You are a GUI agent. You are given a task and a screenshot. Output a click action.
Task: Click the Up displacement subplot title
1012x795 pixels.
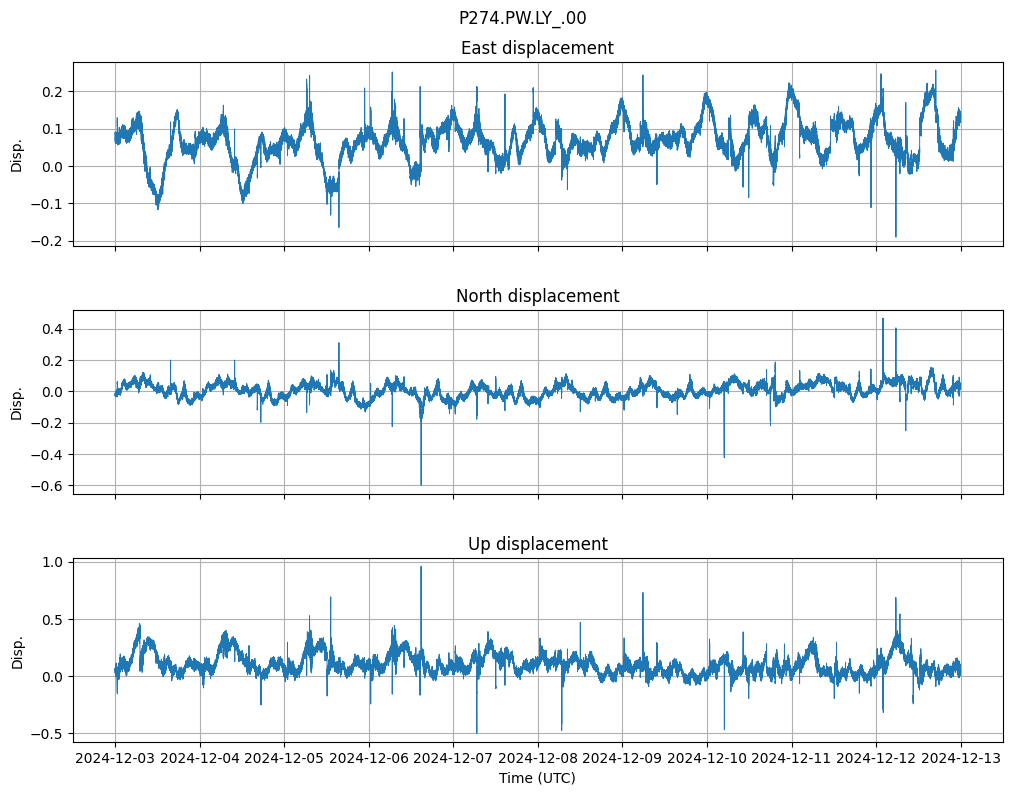click(537, 544)
